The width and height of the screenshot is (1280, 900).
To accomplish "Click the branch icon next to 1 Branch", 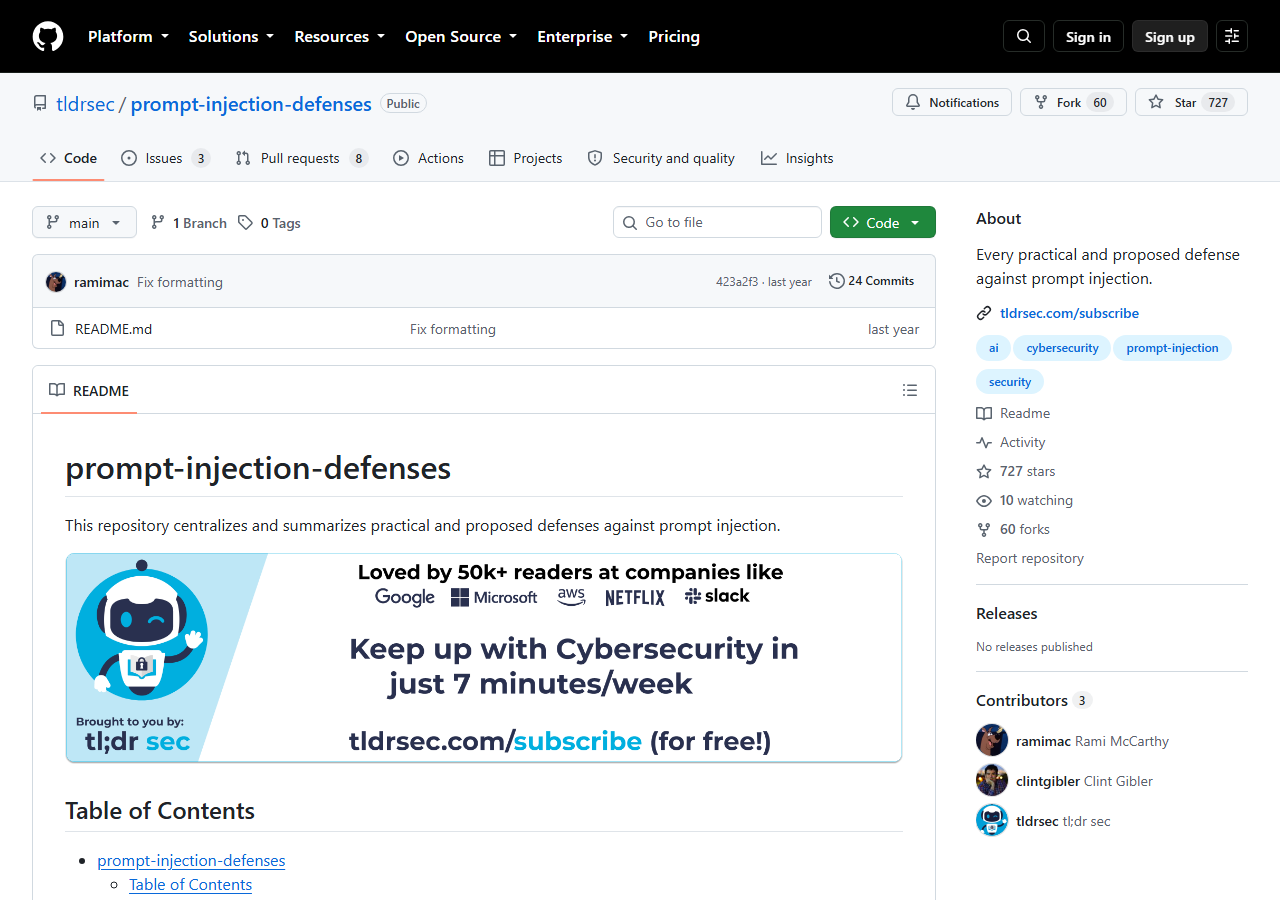I will [157, 223].
